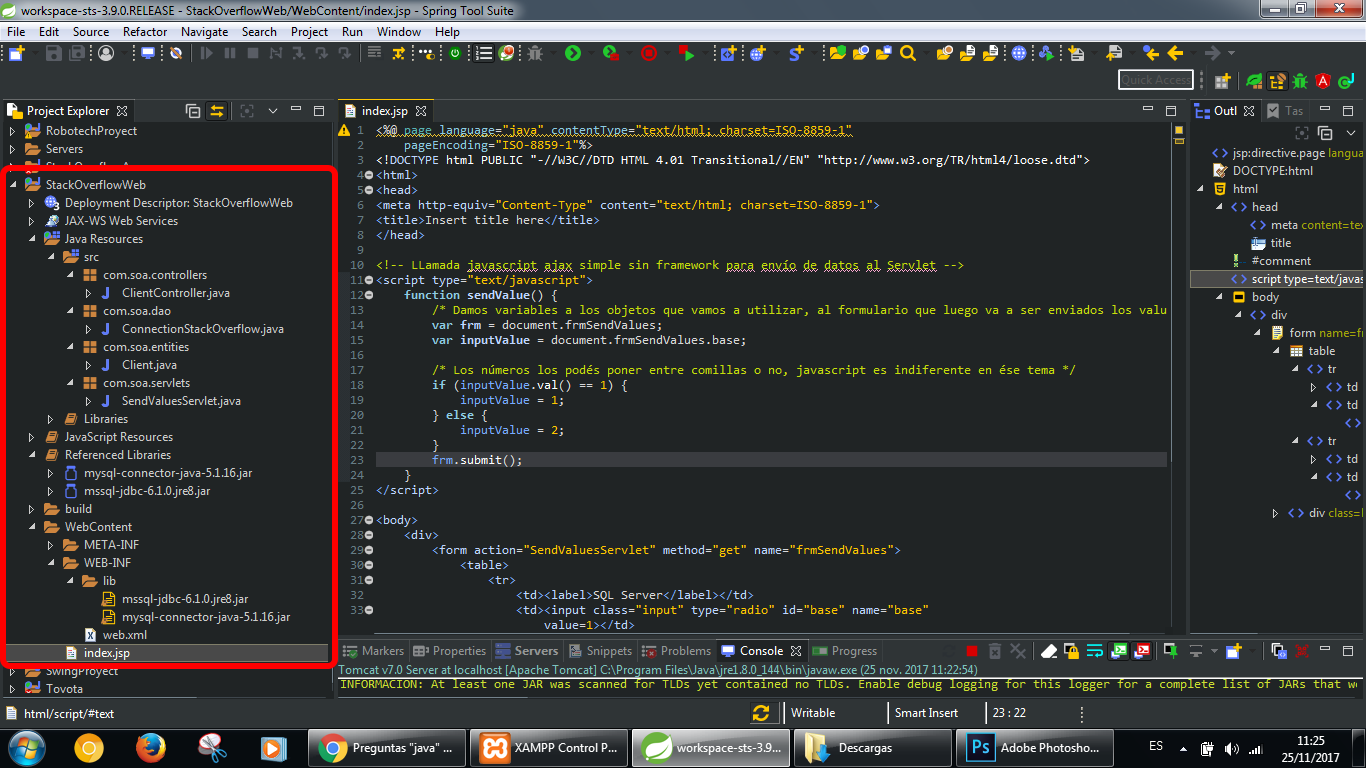The width and height of the screenshot is (1366, 768).
Task: Open the Angular perspective red icon
Action: coord(1322,81)
